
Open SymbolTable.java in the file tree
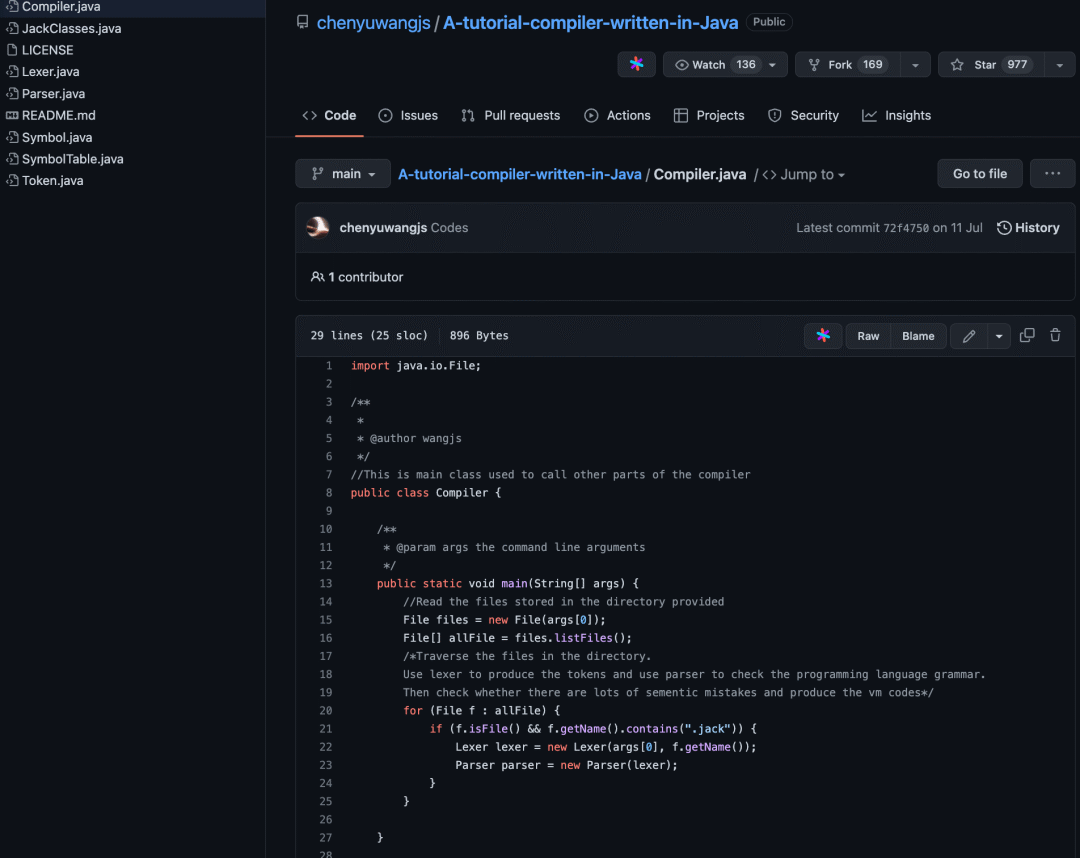pos(72,159)
